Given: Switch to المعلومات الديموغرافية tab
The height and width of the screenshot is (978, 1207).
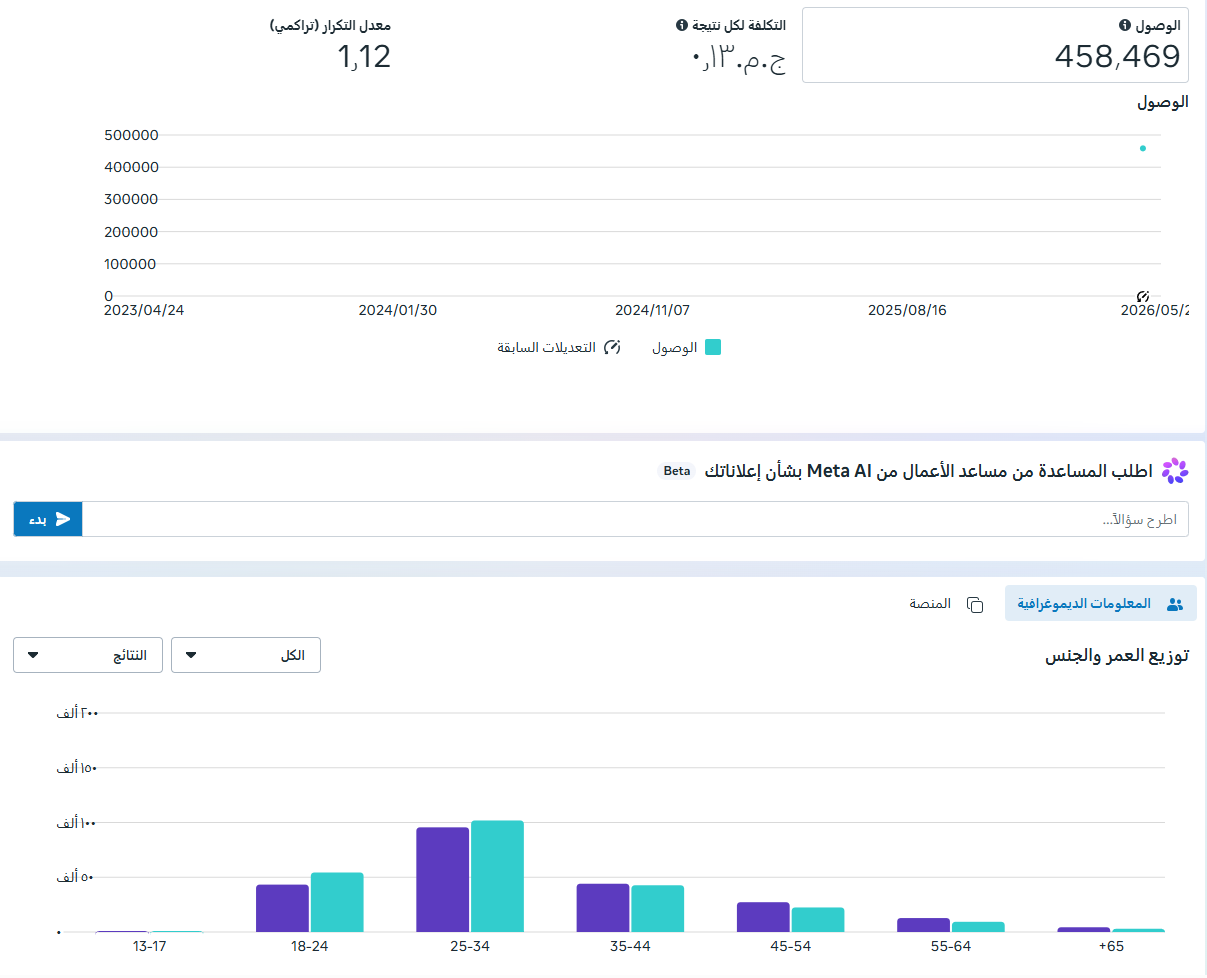Looking at the screenshot, I should click(1100, 605).
